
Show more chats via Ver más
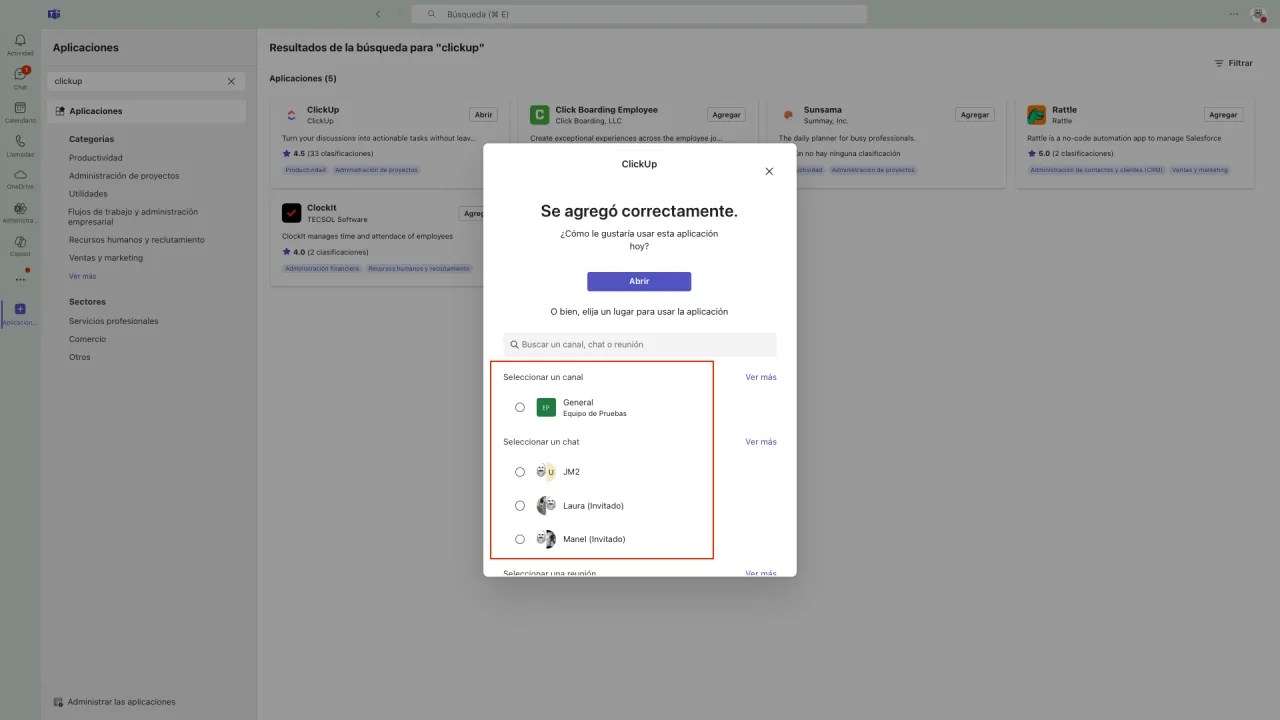(761, 441)
